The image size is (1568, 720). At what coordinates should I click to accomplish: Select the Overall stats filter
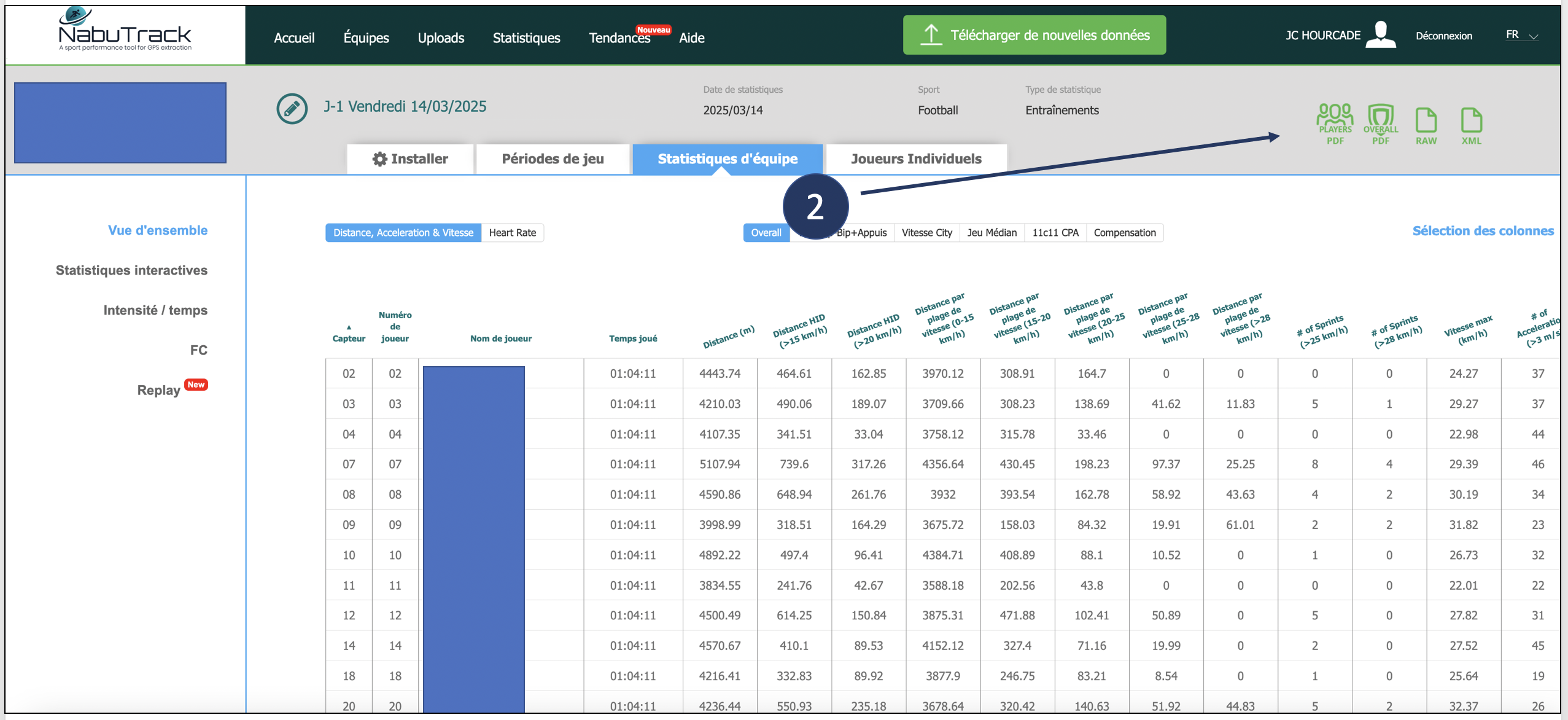(x=766, y=233)
